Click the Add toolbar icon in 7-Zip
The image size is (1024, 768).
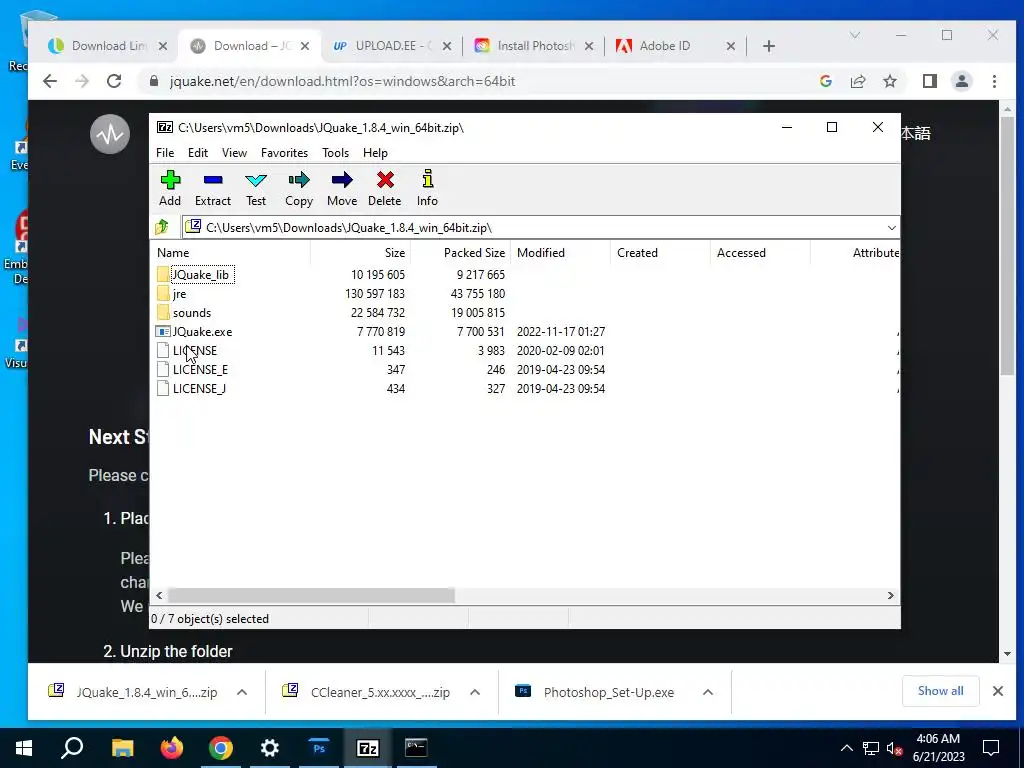[x=170, y=180]
